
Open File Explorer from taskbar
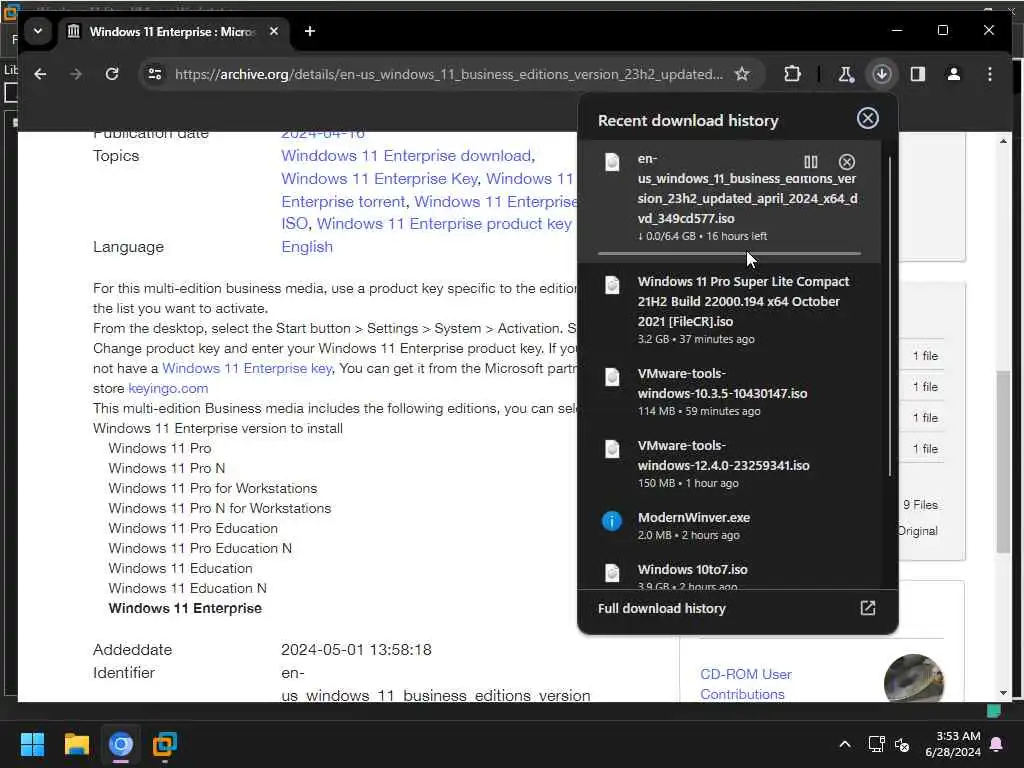pyautogui.click(x=76, y=744)
